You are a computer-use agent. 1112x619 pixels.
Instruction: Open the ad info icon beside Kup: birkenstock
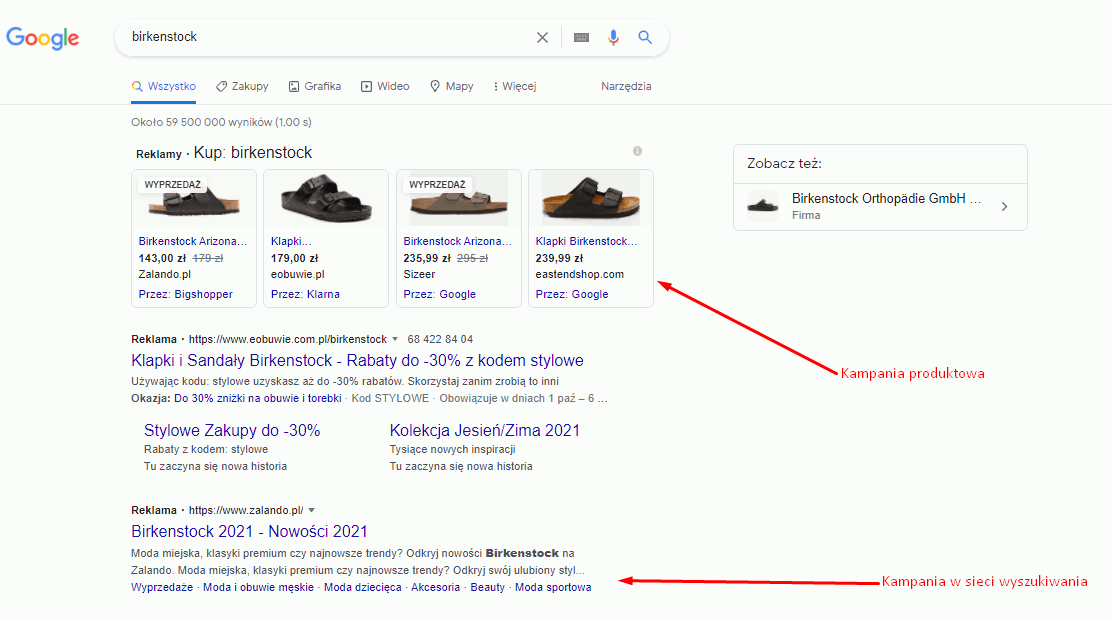(x=638, y=151)
